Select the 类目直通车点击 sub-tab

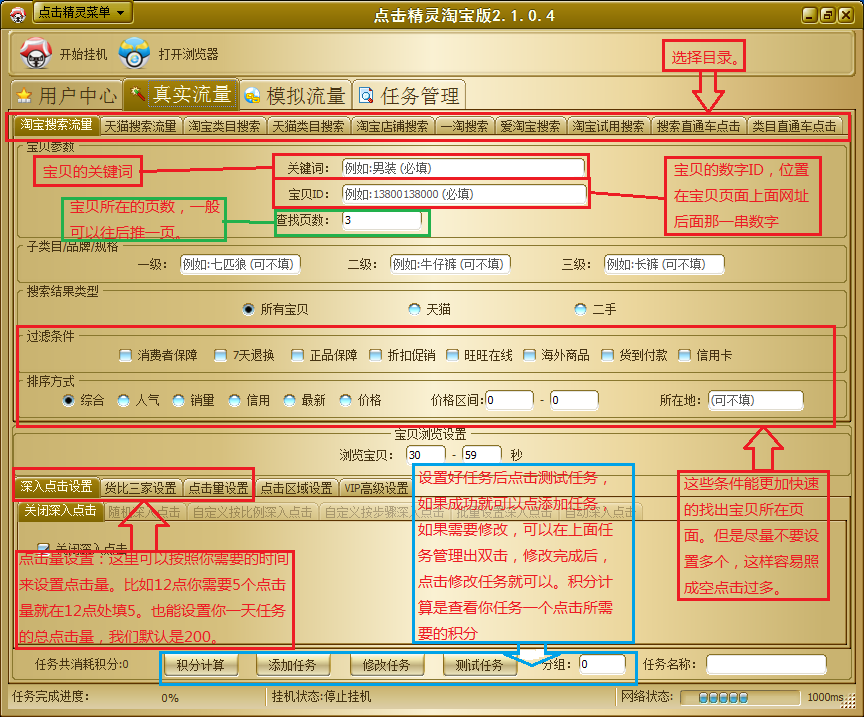click(794, 126)
